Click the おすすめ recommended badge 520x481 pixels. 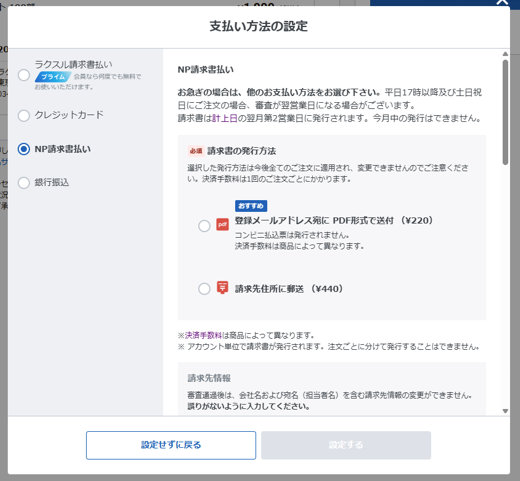251,206
